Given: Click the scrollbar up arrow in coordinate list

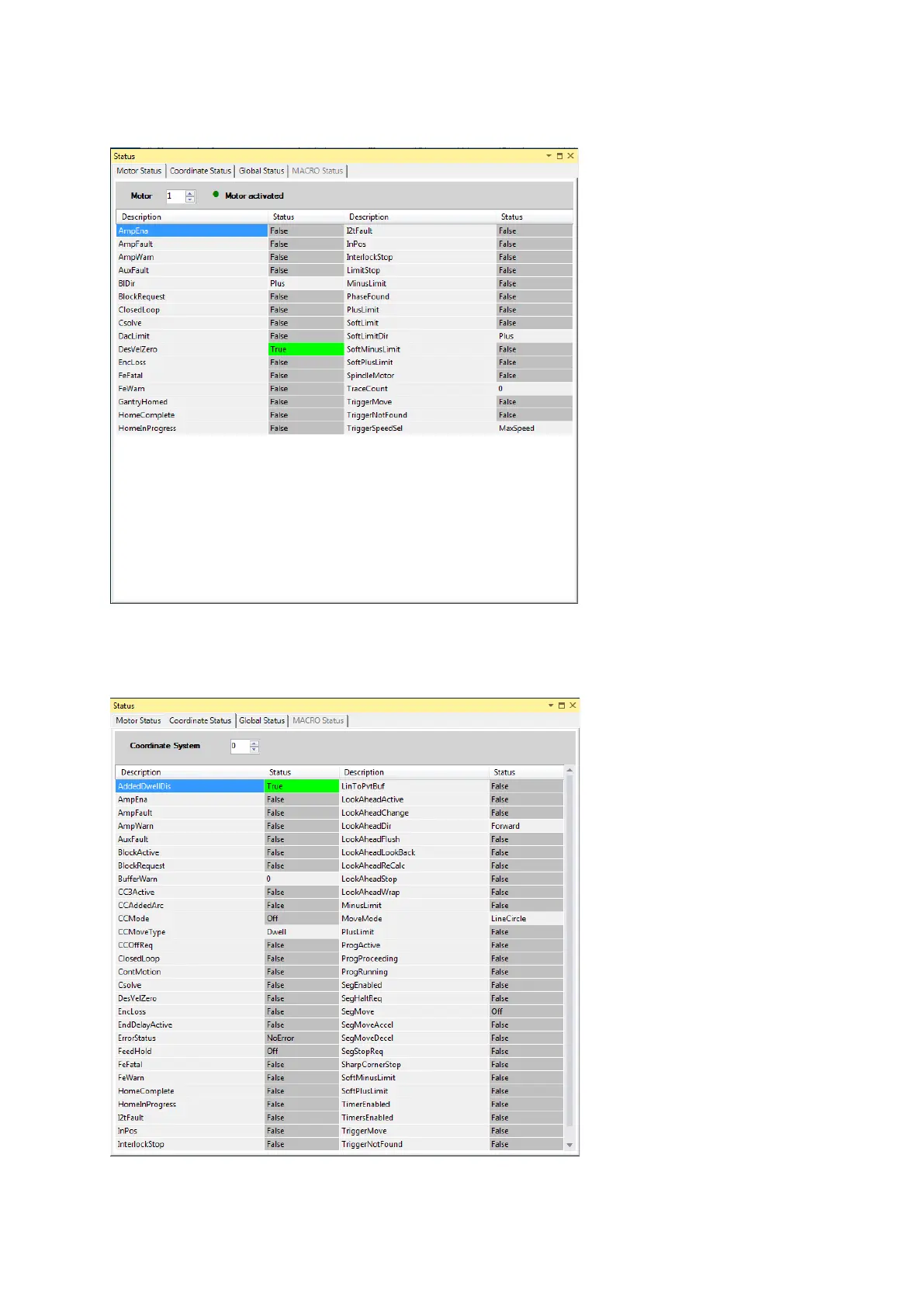Looking at the screenshot, I should [x=570, y=771].
